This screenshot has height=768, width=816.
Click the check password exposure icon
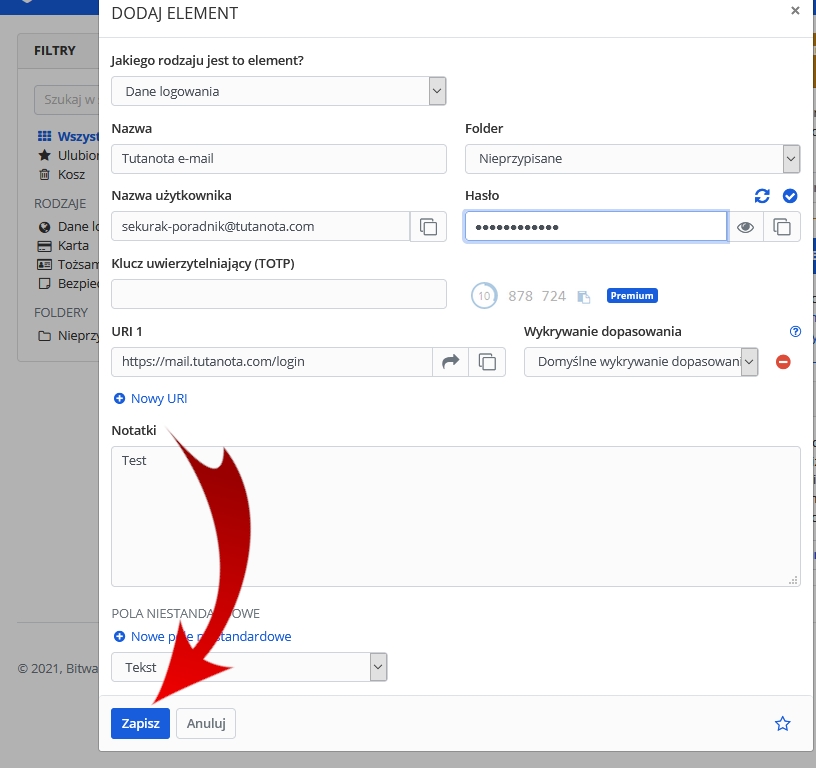790,196
